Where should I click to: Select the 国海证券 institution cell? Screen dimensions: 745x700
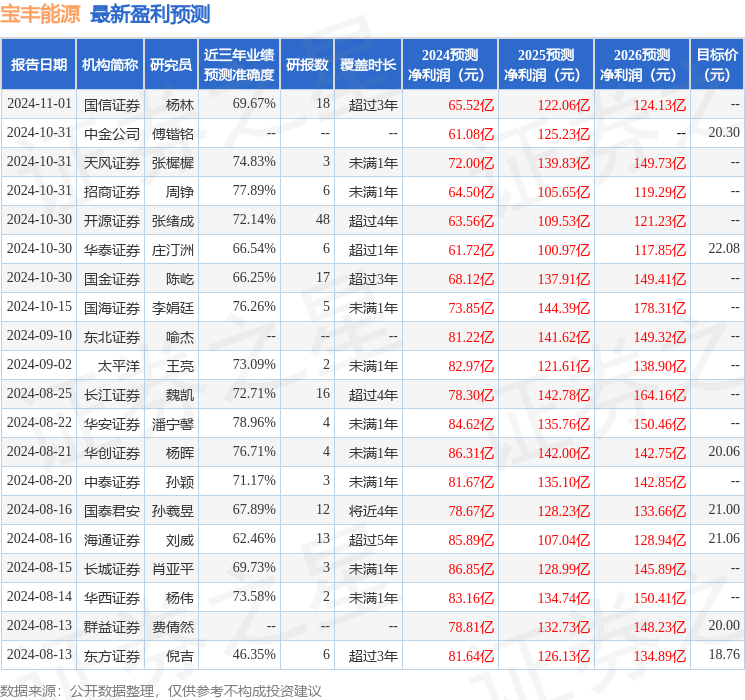point(112,308)
